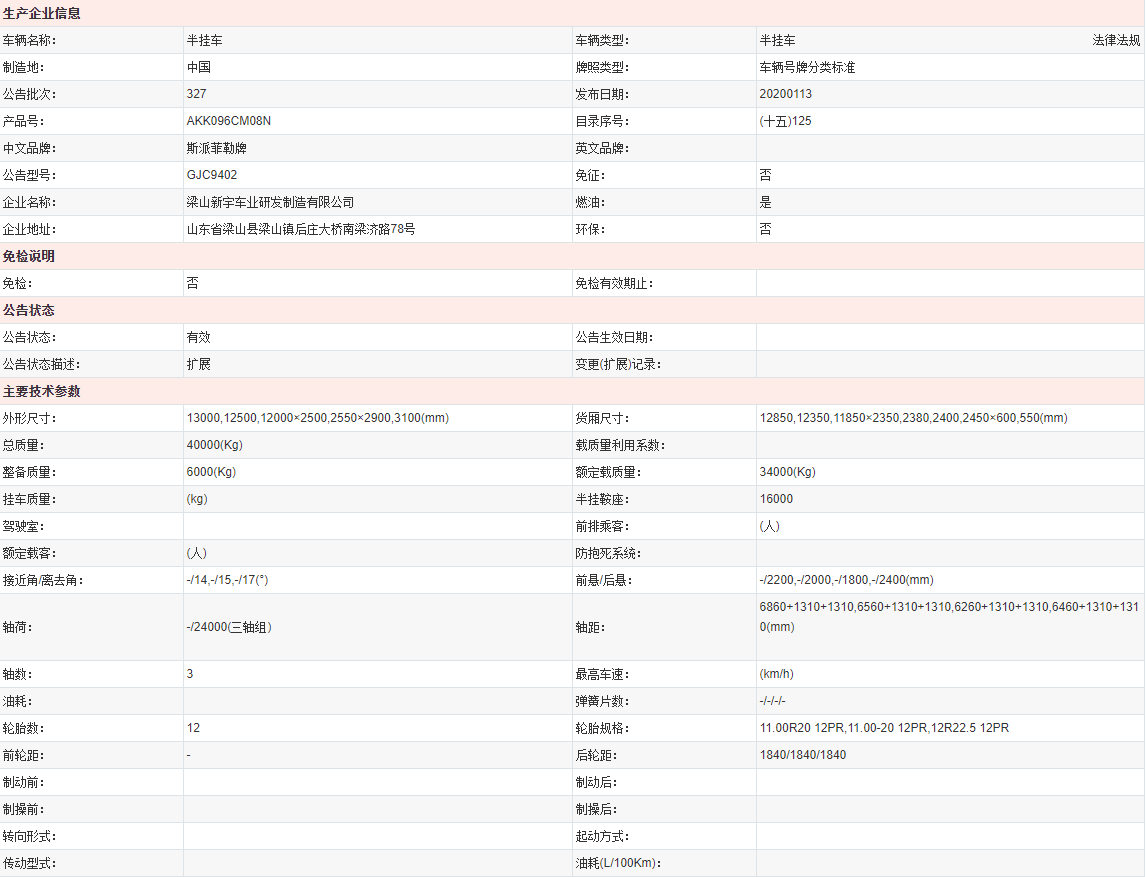Click the company address in 山东省梁山县
Image resolution: width=1146 pixels, height=877 pixels.
pos(300,229)
